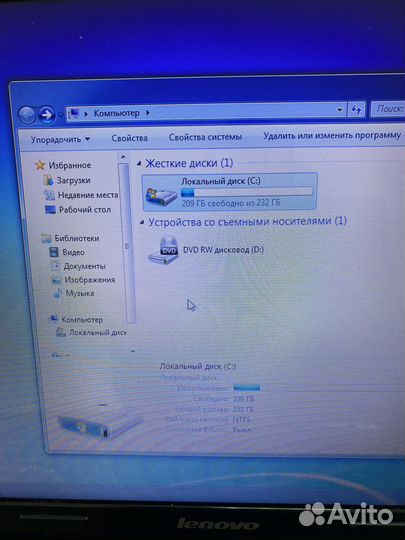Viewport: 405px width, 540px height.
Task: Click the Недавние места icon
Action: [50, 195]
